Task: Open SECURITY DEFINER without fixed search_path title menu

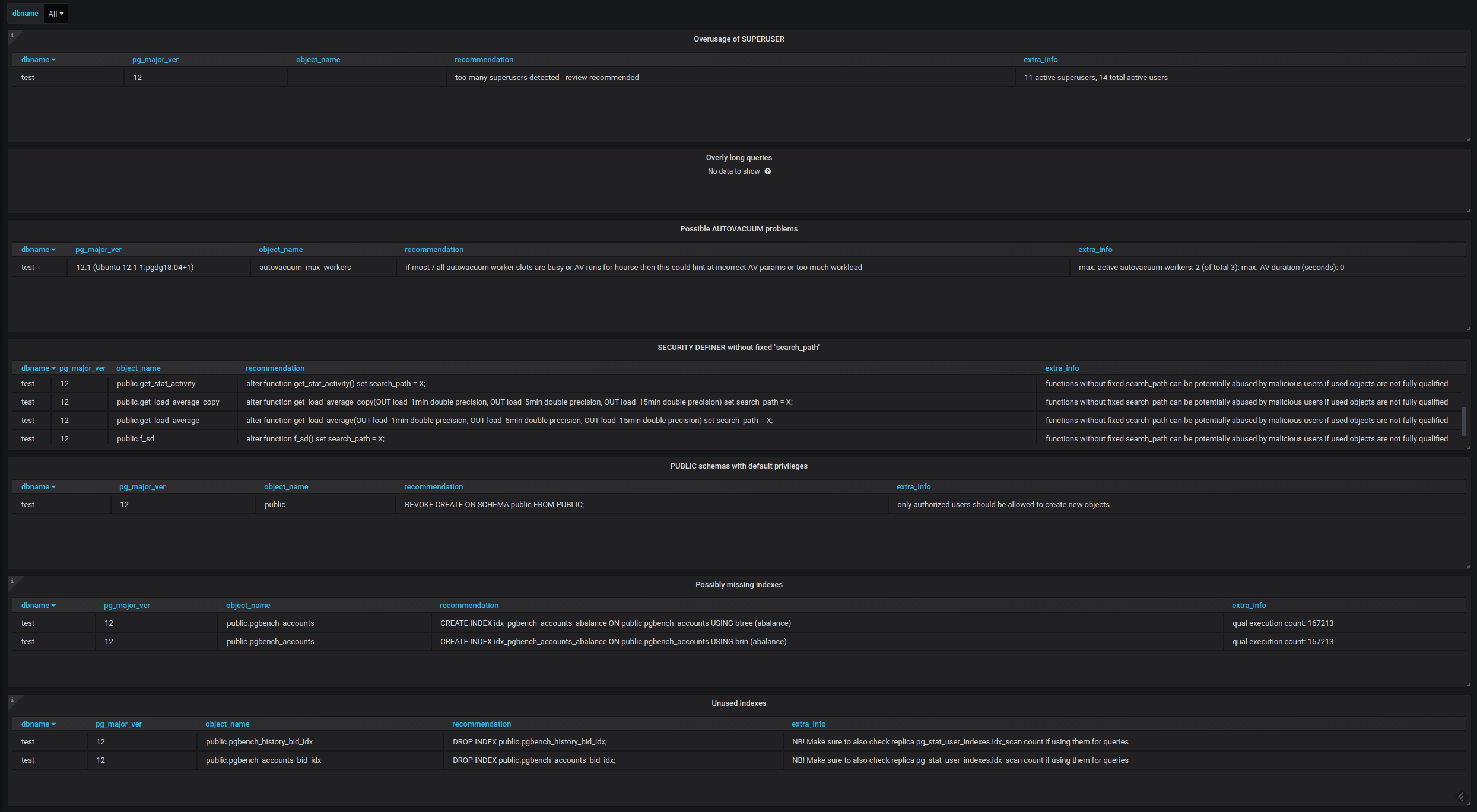Action: click(x=738, y=348)
